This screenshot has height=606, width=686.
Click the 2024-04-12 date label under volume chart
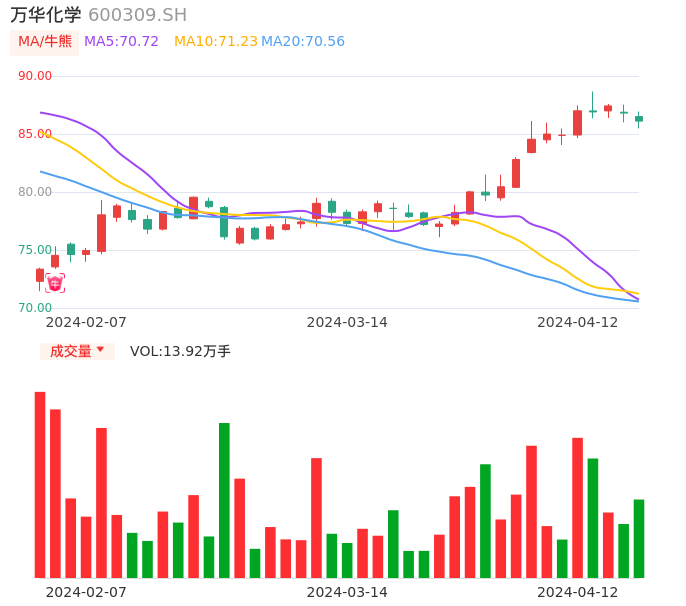577,592
